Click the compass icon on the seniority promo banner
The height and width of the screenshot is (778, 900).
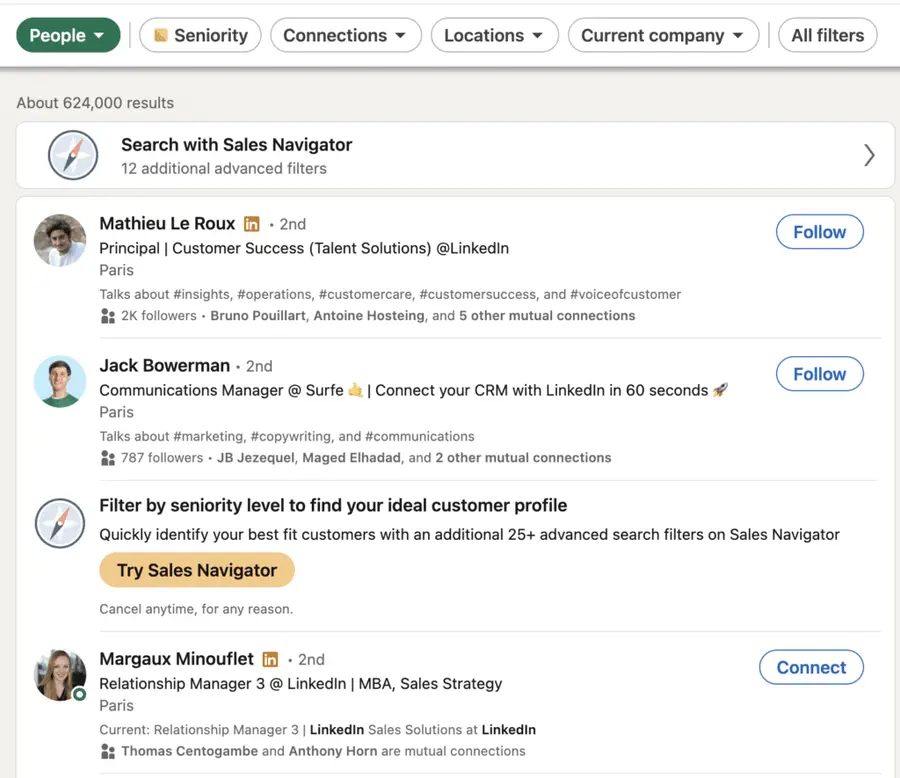59,523
